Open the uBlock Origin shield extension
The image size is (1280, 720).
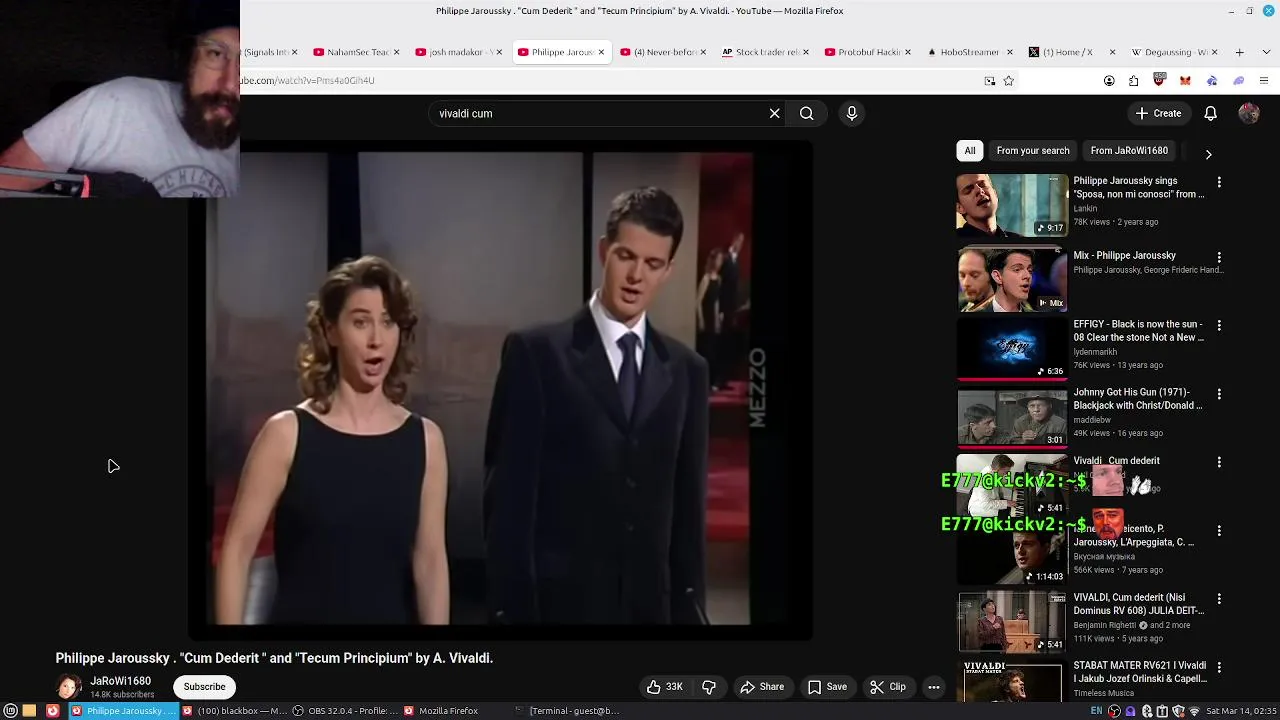pyautogui.click(x=1160, y=80)
